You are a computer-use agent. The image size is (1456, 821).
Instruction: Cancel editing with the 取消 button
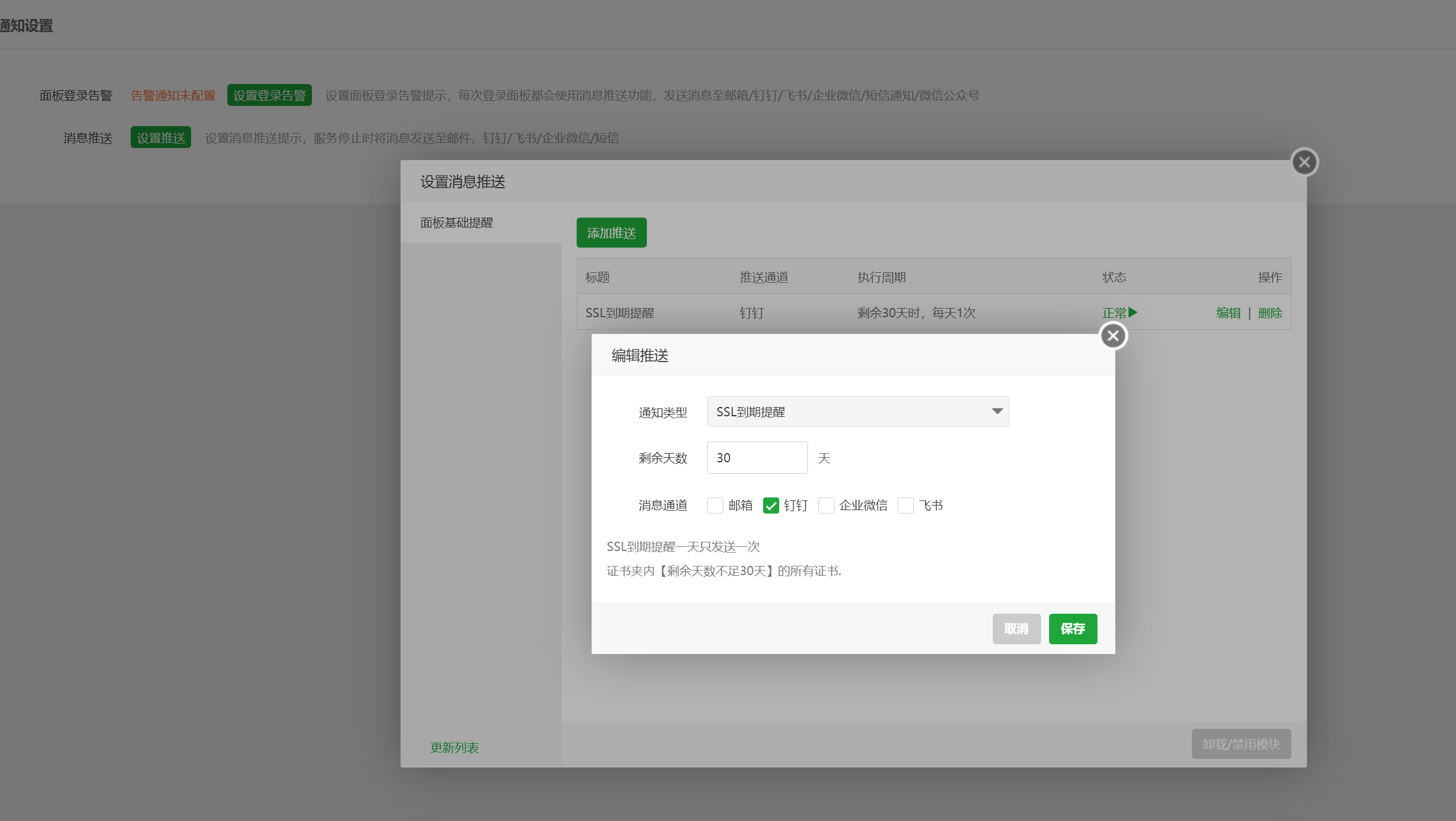click(1016, 629)
